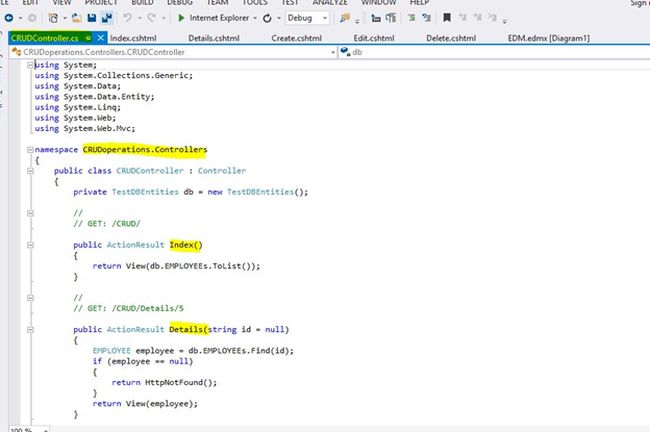Click the Save All icon
Screen dimensions: 650x432
pyautogui.click(x=107, y=18)
